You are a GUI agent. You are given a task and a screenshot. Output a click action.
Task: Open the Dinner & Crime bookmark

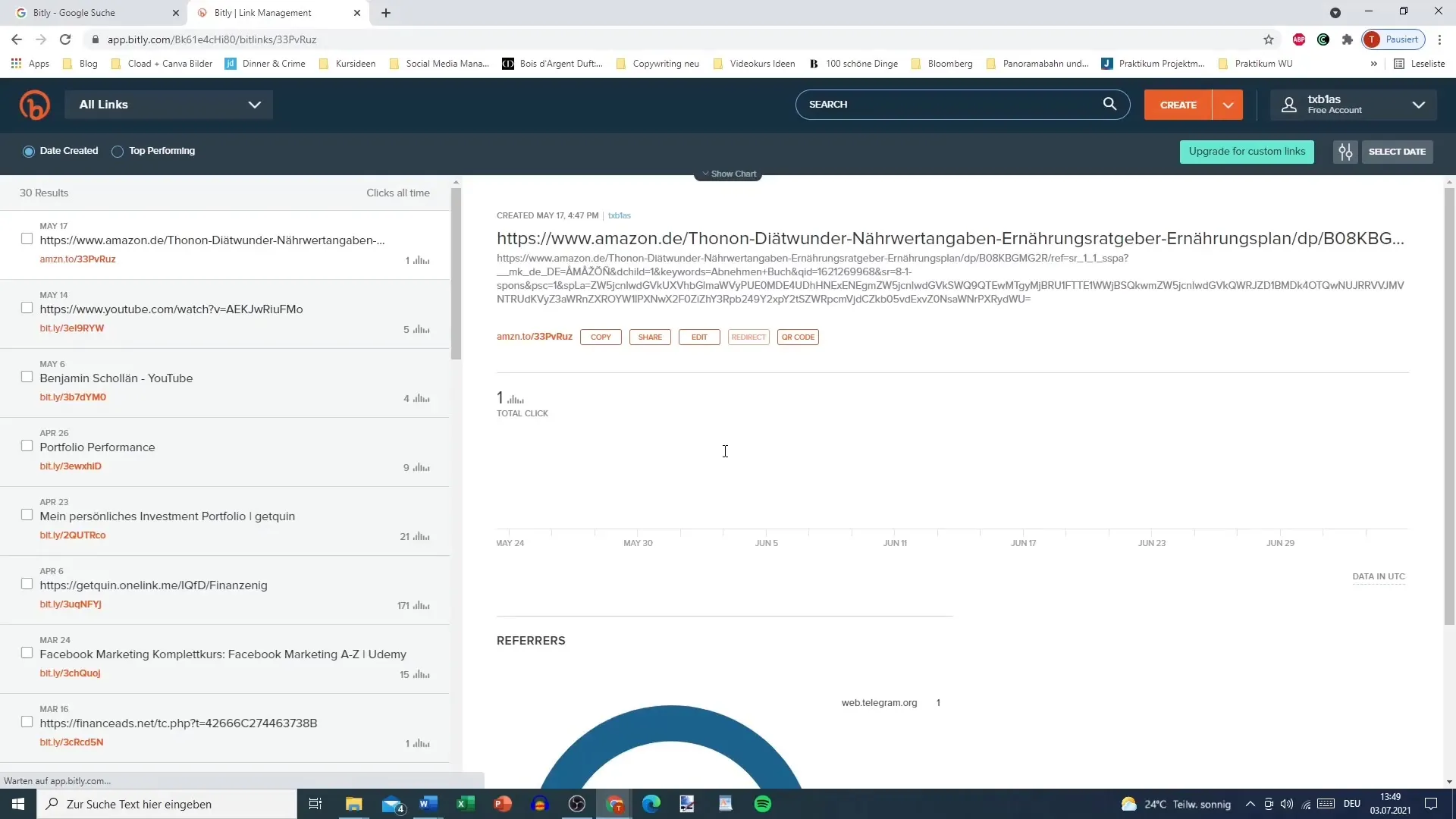point(265,64)
